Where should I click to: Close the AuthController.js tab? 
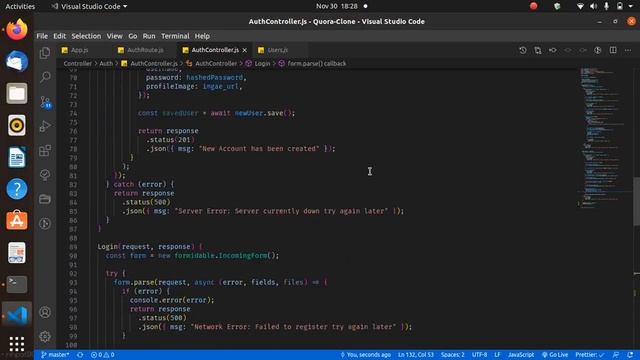pyautogui.click(x=244, y=50)
